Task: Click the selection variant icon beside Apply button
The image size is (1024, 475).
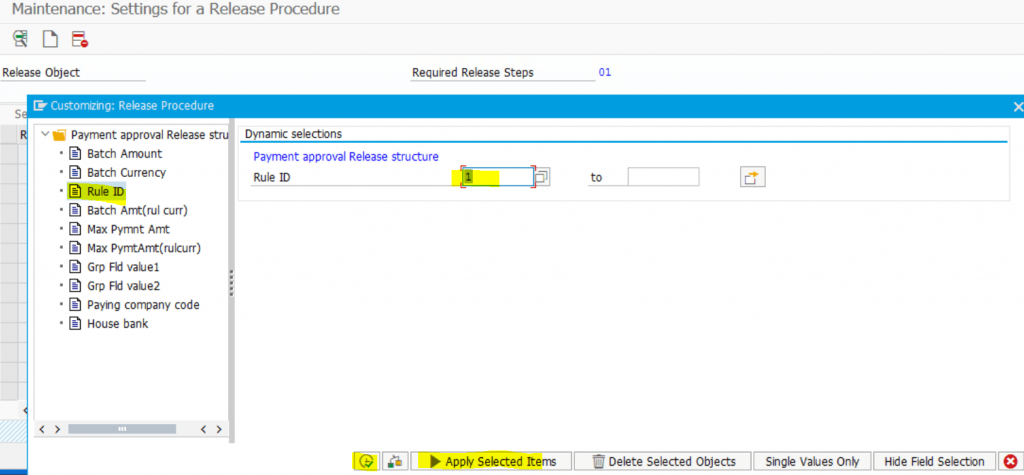Action: pos(394,461)
